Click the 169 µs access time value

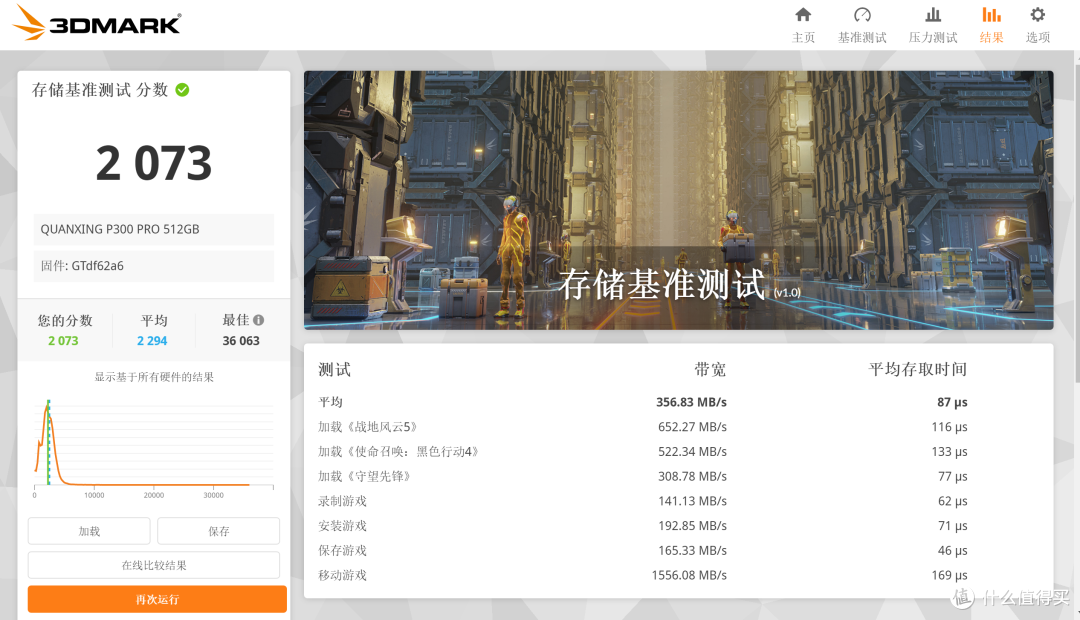pyautogui.click(x=950, y=575)
